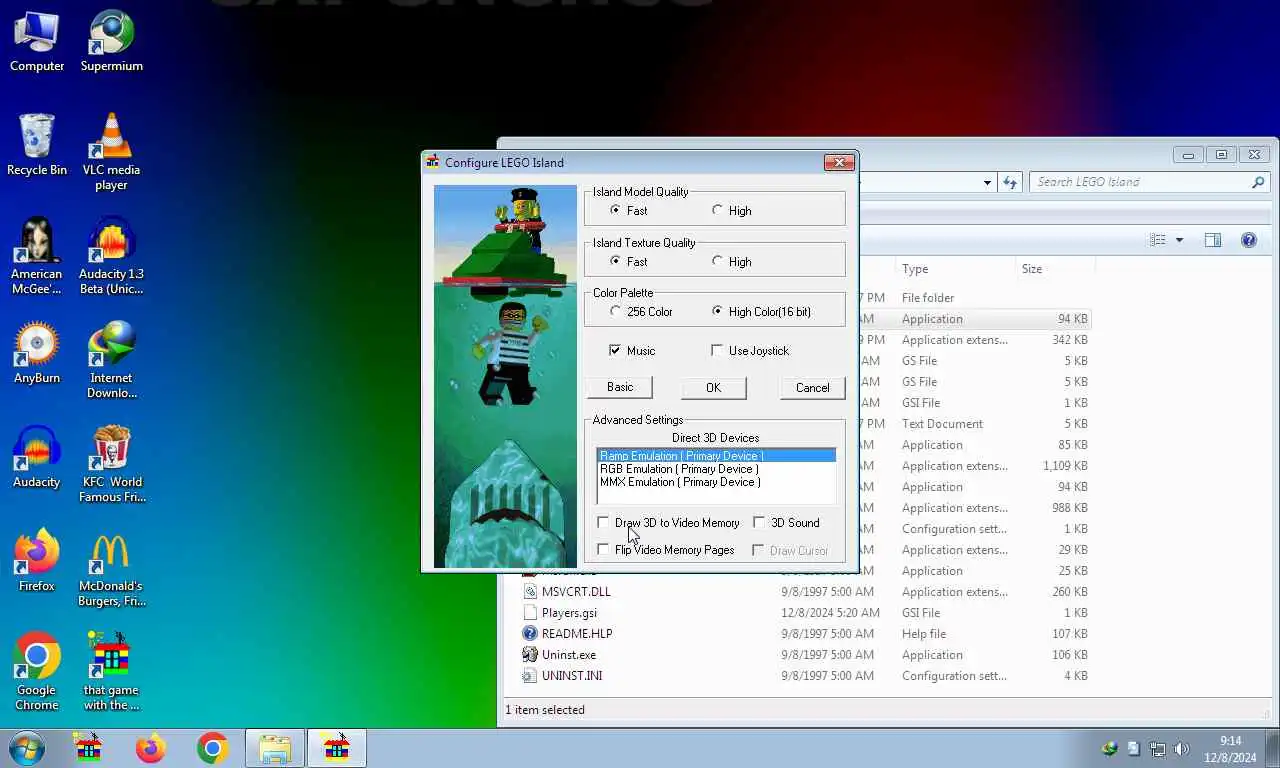Open Audacity 1.3 Beta shortcut

pos(111,257)
